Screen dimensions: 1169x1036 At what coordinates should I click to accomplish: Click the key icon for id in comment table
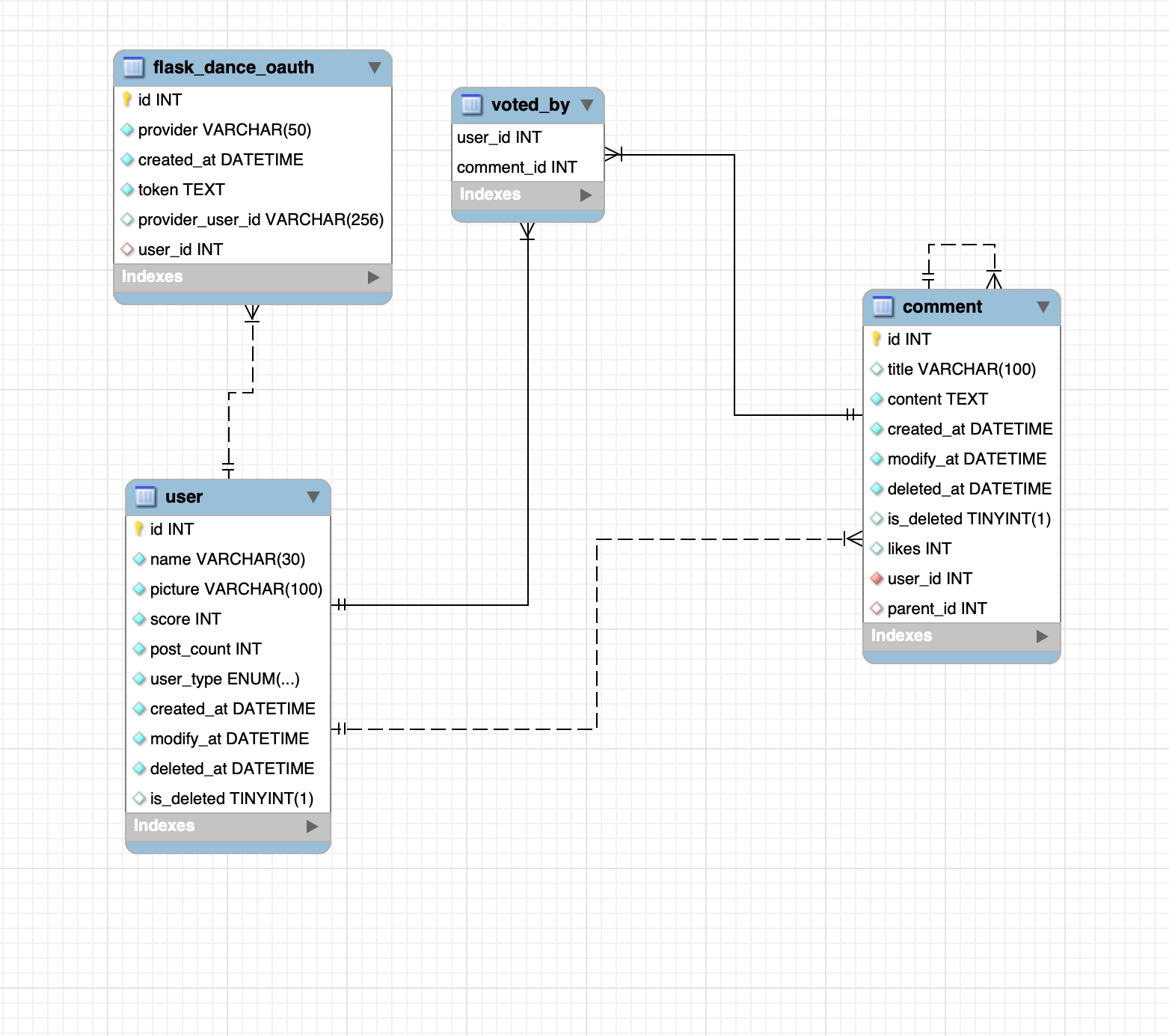877,339
